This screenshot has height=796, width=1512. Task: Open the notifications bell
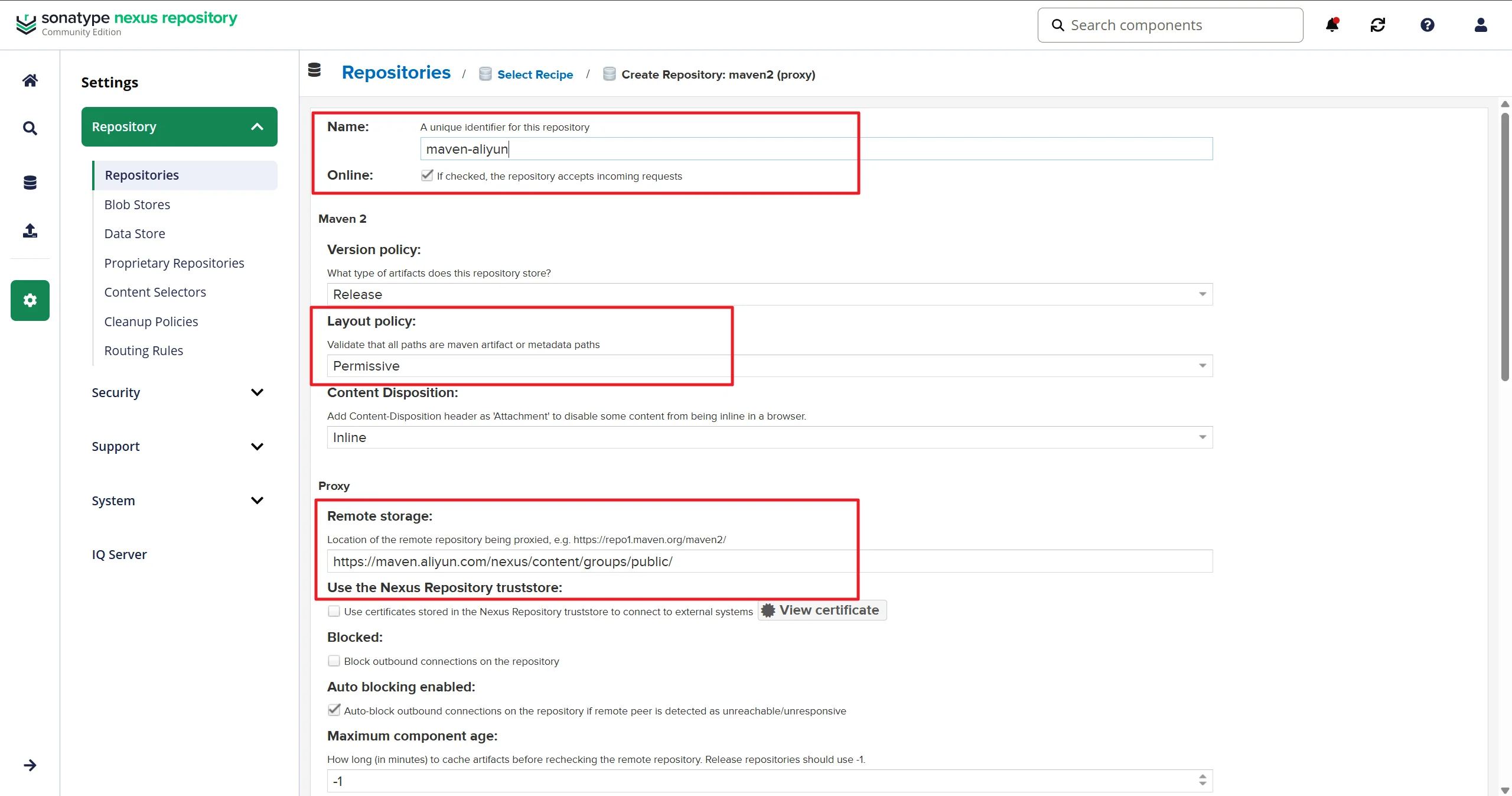[1332, 25]
